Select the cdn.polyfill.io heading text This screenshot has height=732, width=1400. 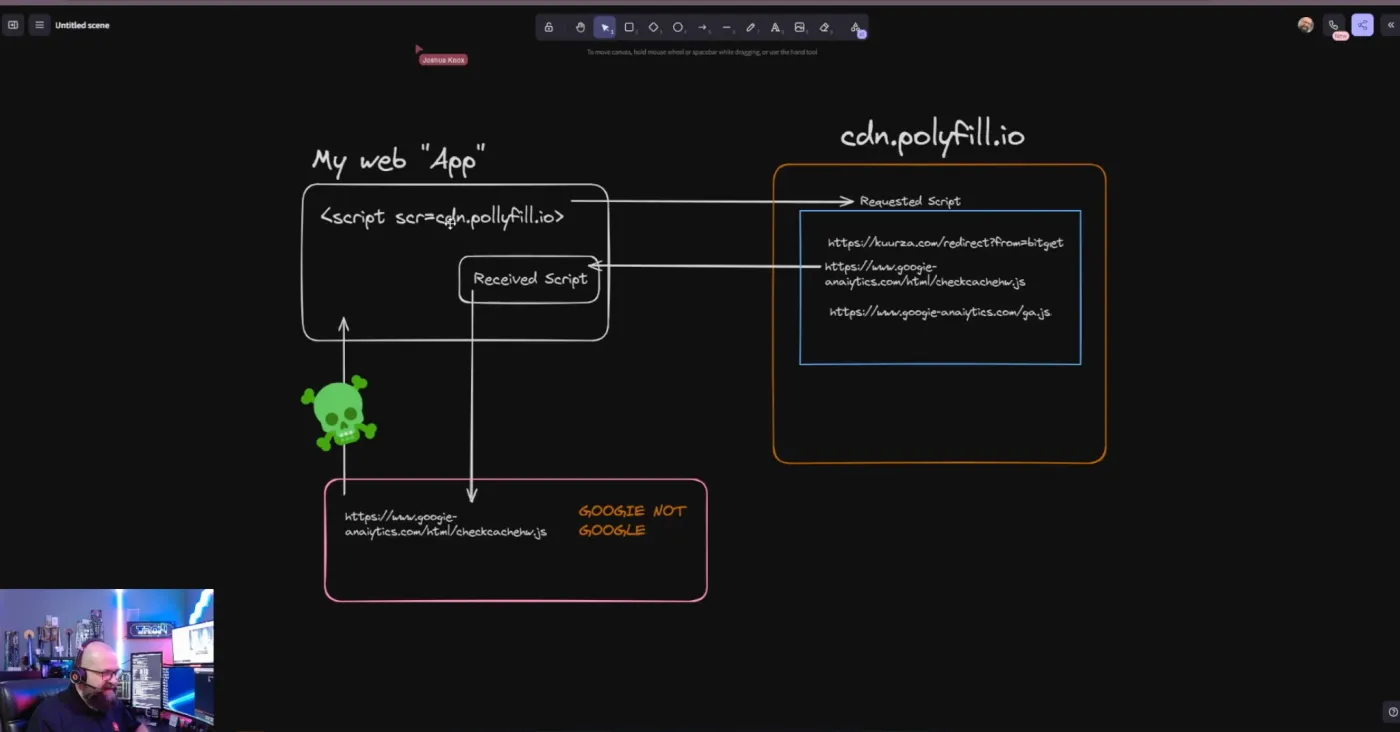(x=932, y=135)
